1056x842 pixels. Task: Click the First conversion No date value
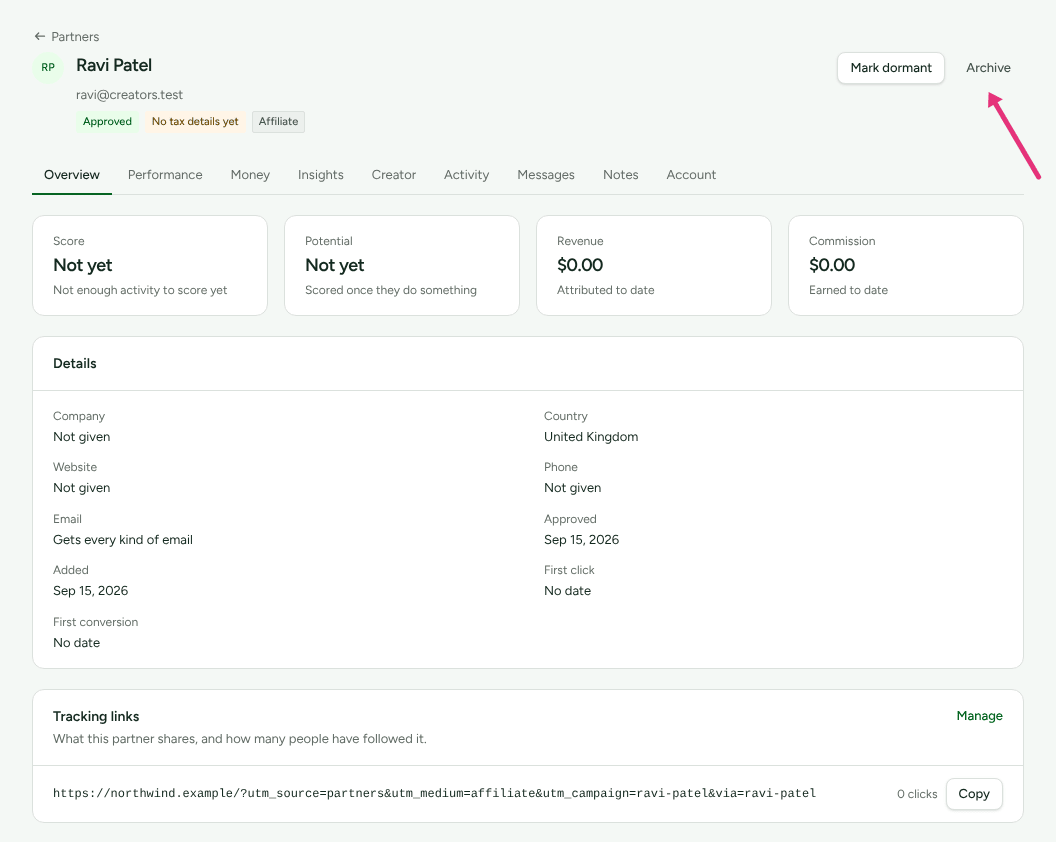pos(76,643)
